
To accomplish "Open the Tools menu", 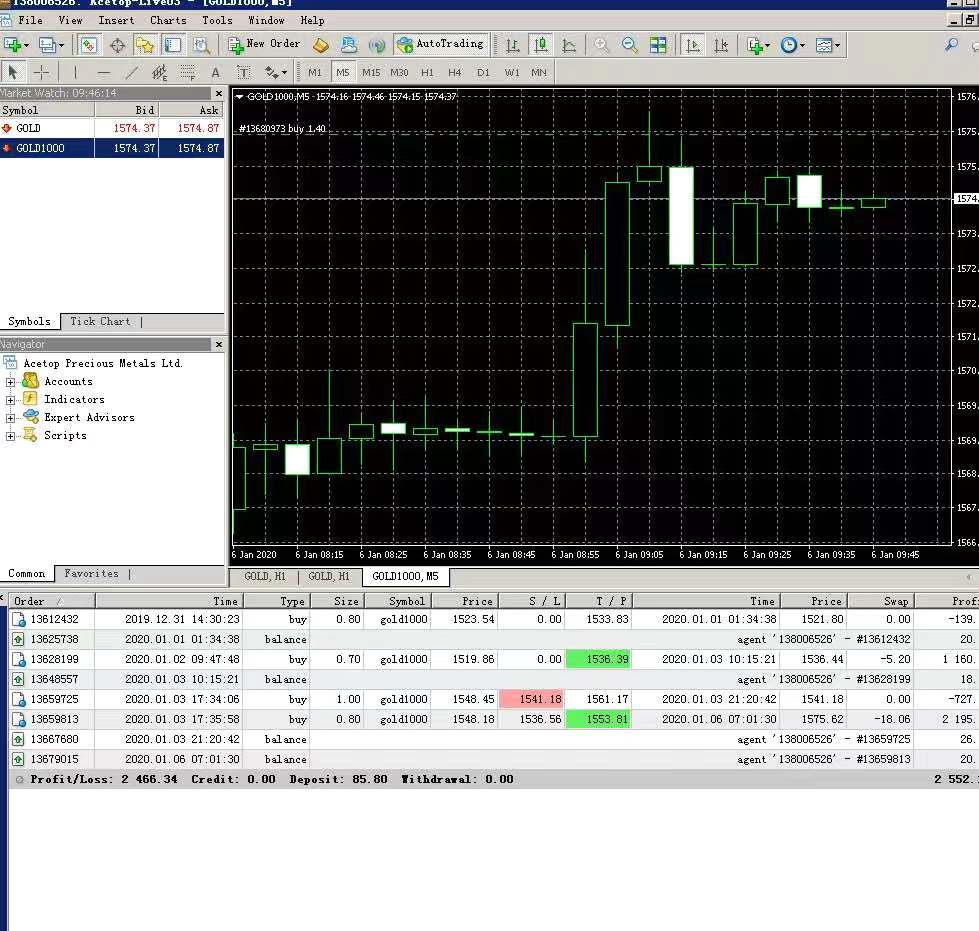I will click(x=217, y=20).
